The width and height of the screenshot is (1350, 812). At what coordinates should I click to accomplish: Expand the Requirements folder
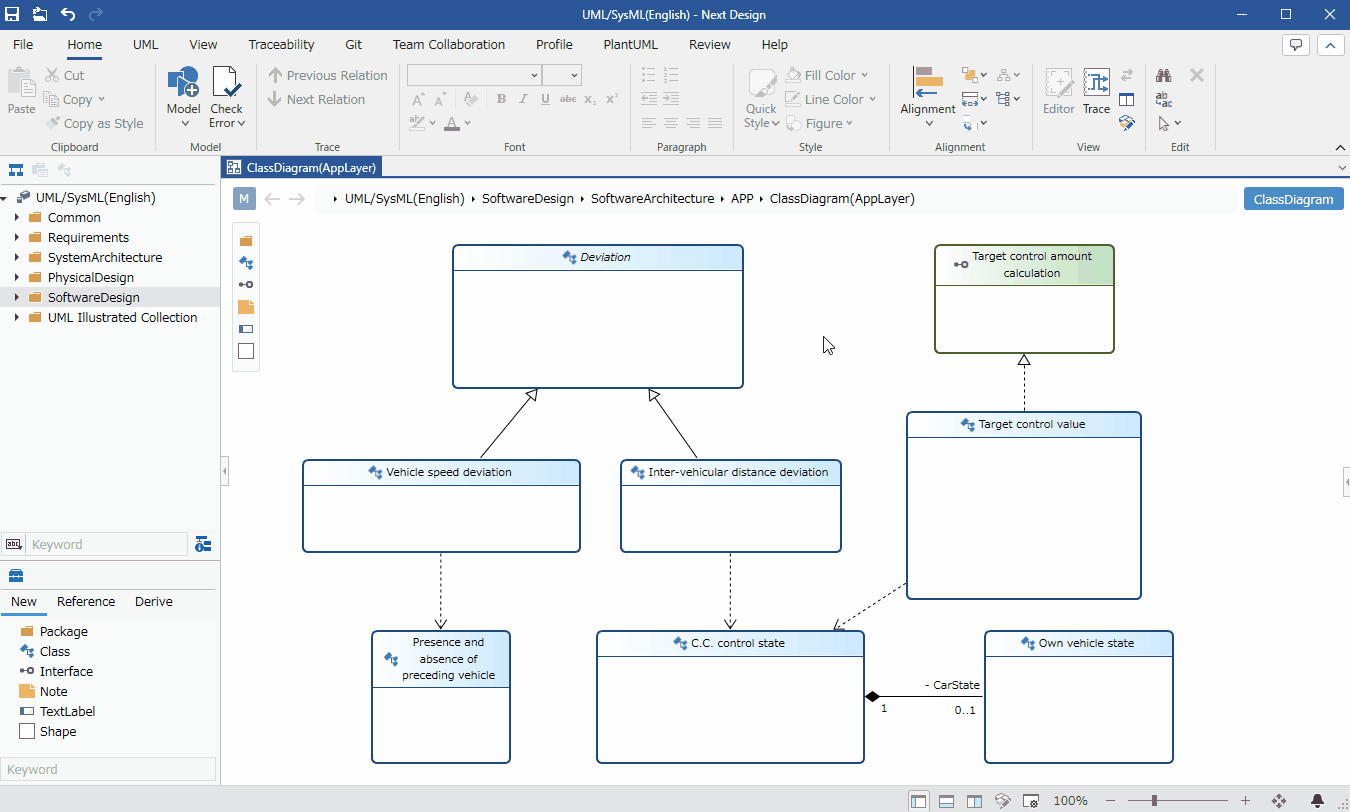tap(17, 237)
